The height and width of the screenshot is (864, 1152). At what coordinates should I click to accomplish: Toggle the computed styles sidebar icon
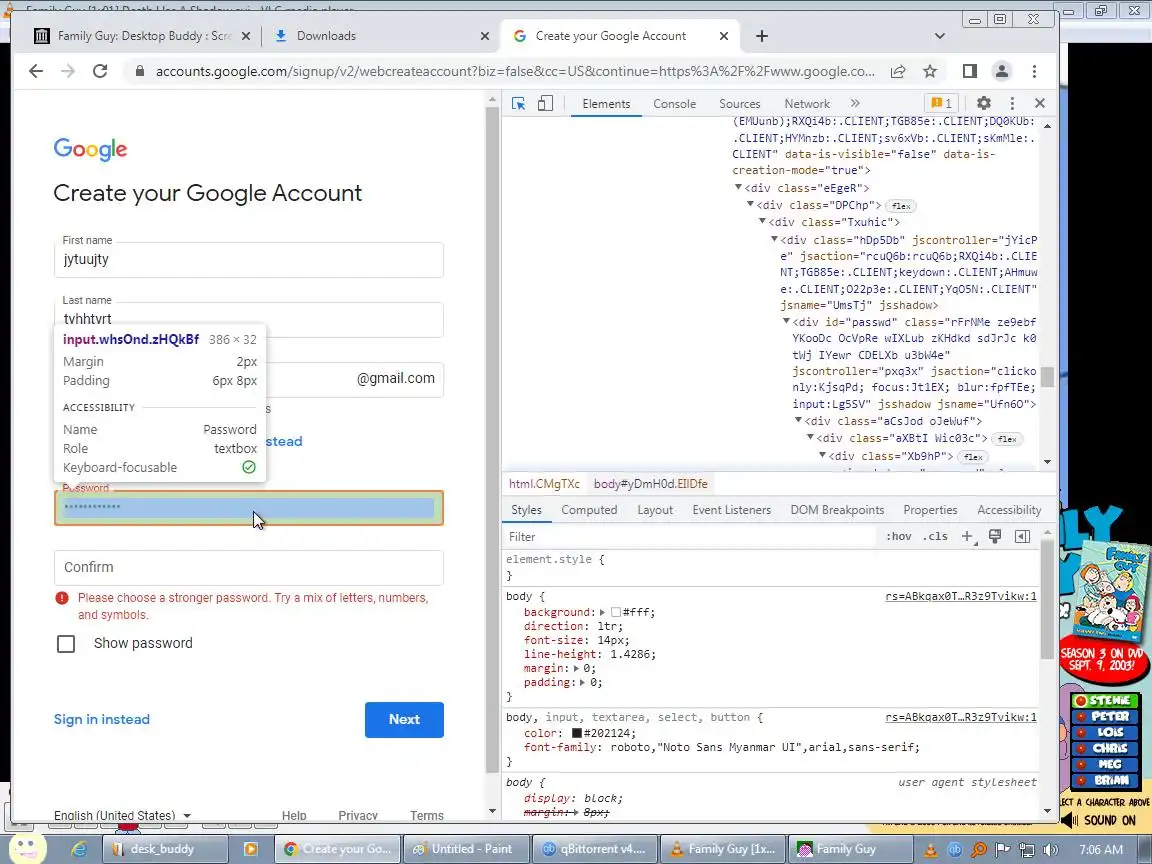click(x=1022, y=537)
